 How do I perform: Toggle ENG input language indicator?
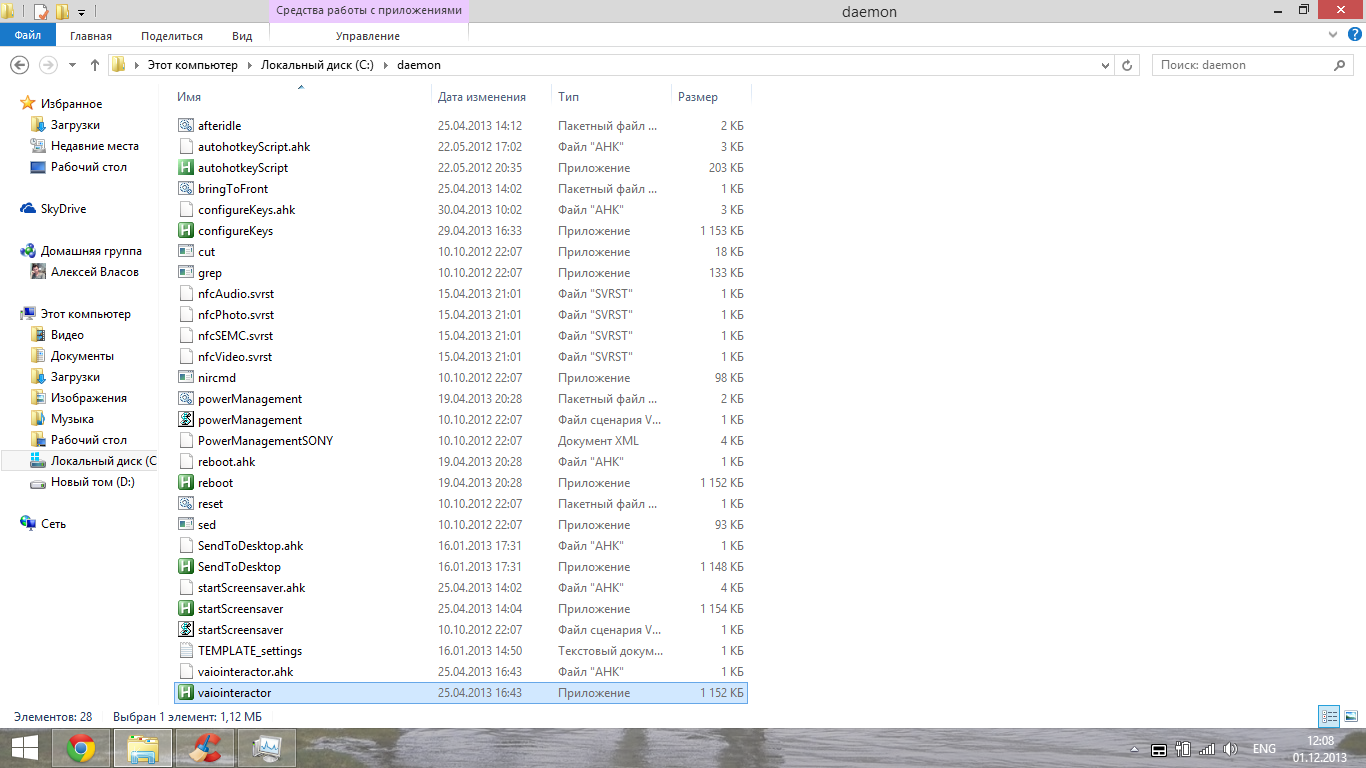1264,749
